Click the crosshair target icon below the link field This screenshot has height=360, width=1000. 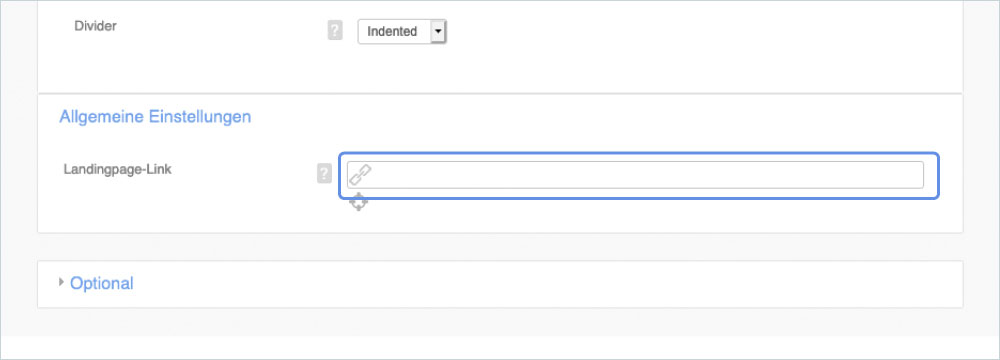pos(358,202)
